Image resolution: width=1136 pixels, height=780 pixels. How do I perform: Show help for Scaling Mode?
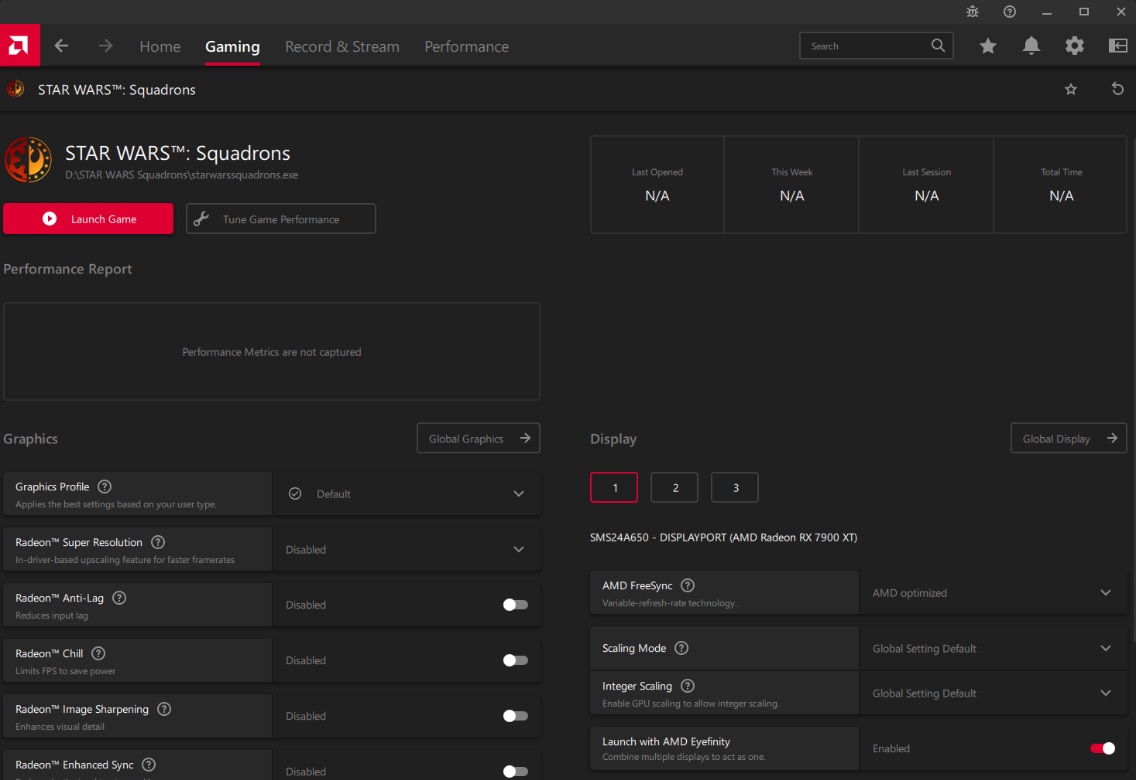pyautogui.click(x=681, y=648)
